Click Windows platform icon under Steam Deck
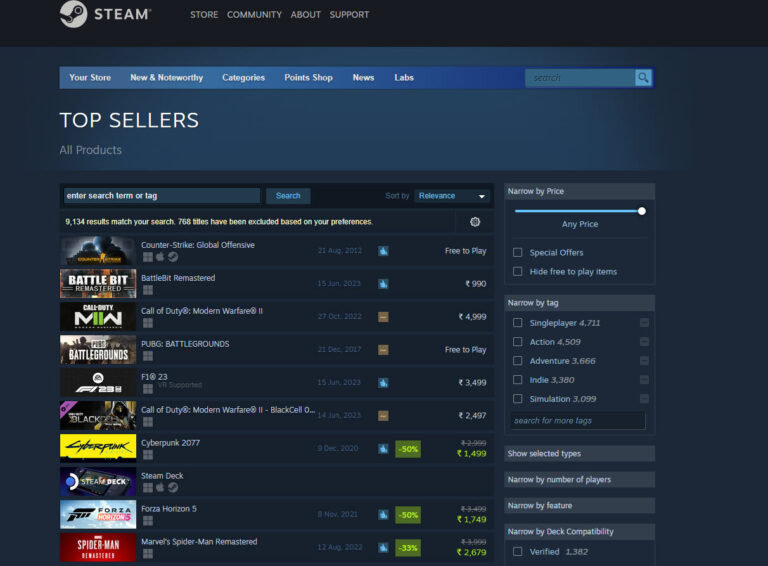The width and height of the screenshot is (768, 566). [147, 488]
